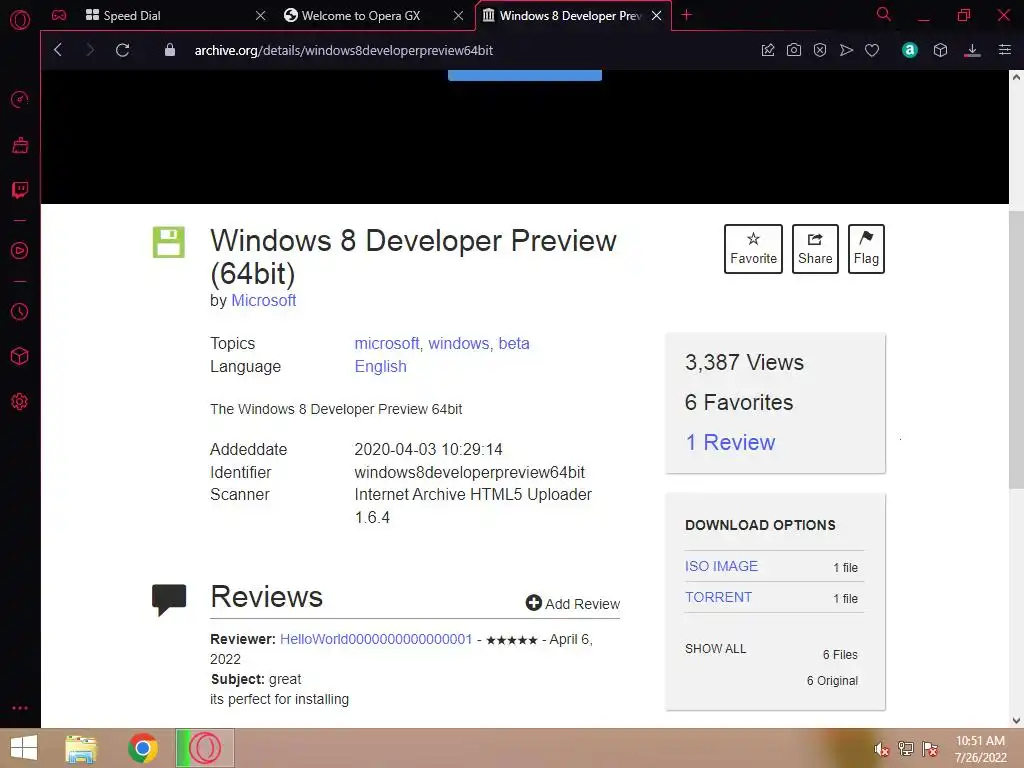This screenshot has height=768, width=1024.
Task: View site security lock info
Action: click(170, 50)
